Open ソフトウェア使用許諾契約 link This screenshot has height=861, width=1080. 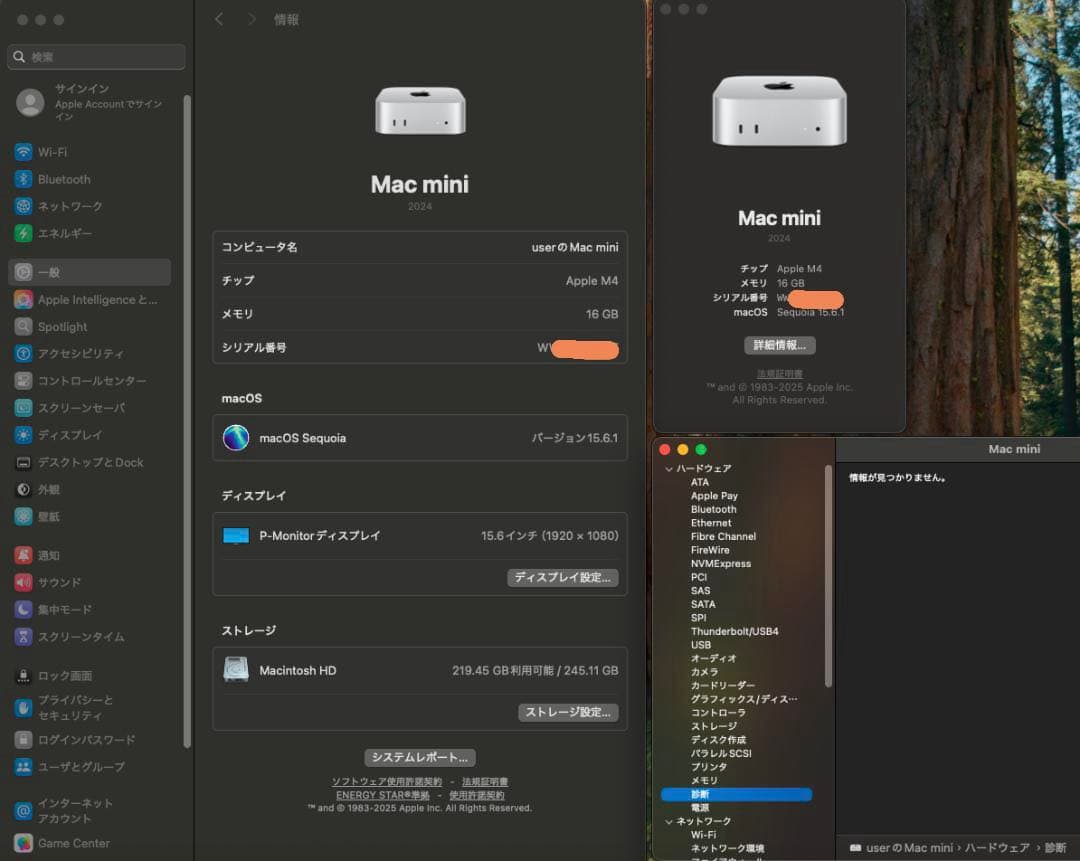pos(386,781)
